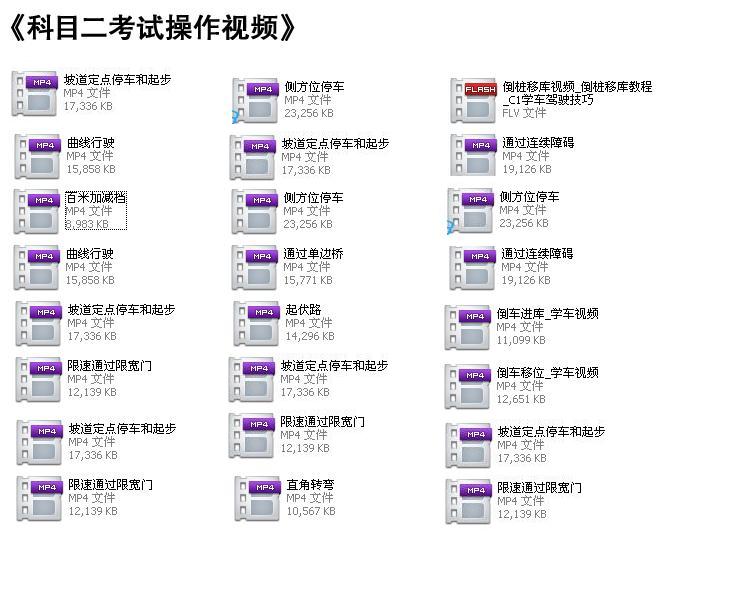Viewport: 747px width, 595px height.
Task: Select the 百米加减档 MP4 file icon
Action: [37, 212]
